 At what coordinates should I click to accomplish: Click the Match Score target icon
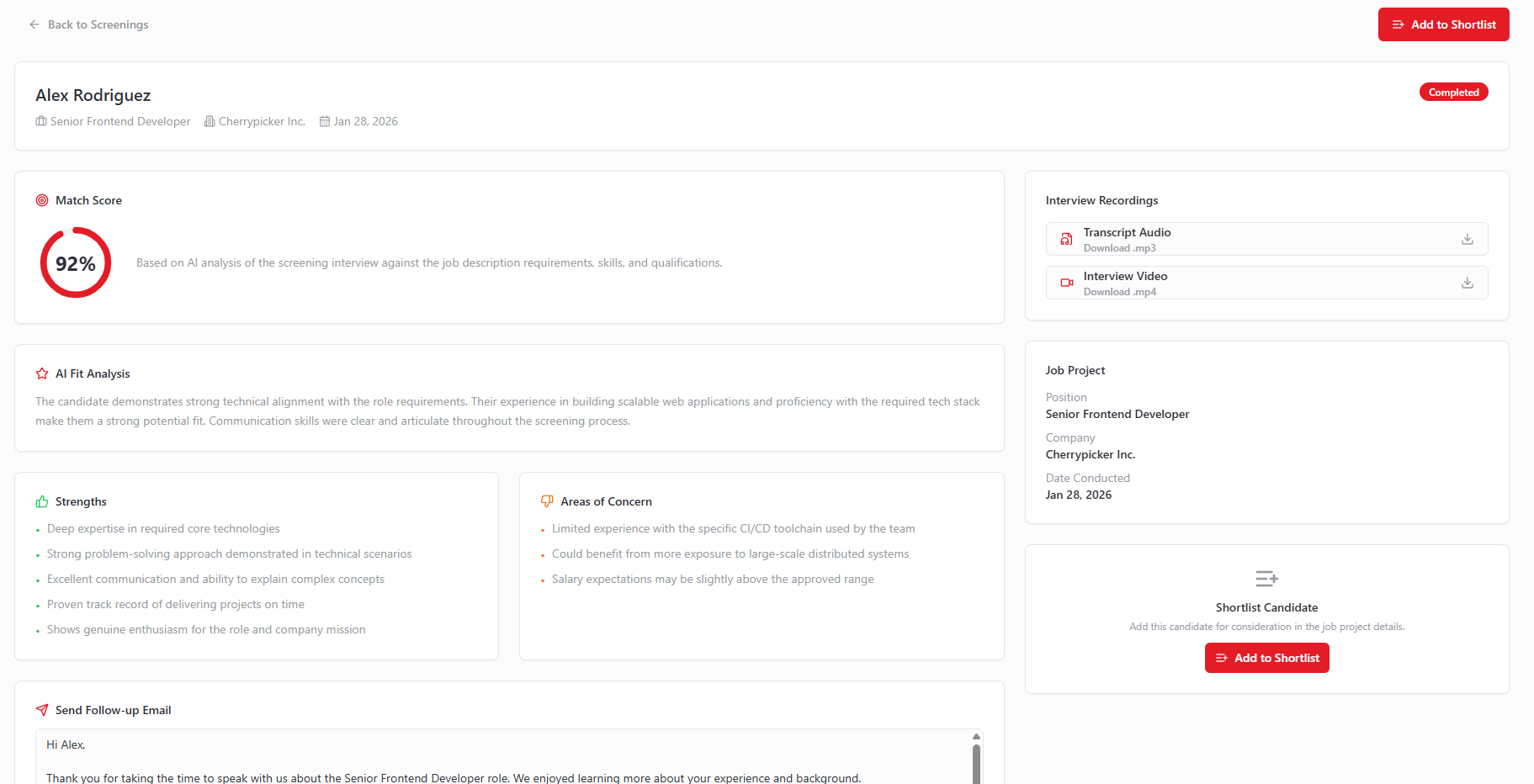click(x=42, y=200)
